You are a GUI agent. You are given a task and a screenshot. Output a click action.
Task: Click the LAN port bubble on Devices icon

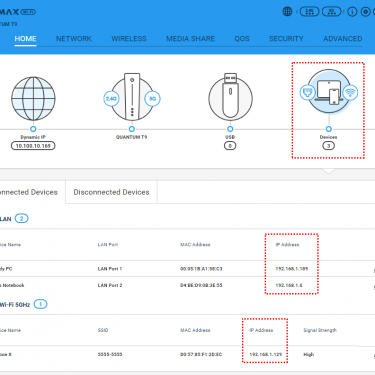307,92
